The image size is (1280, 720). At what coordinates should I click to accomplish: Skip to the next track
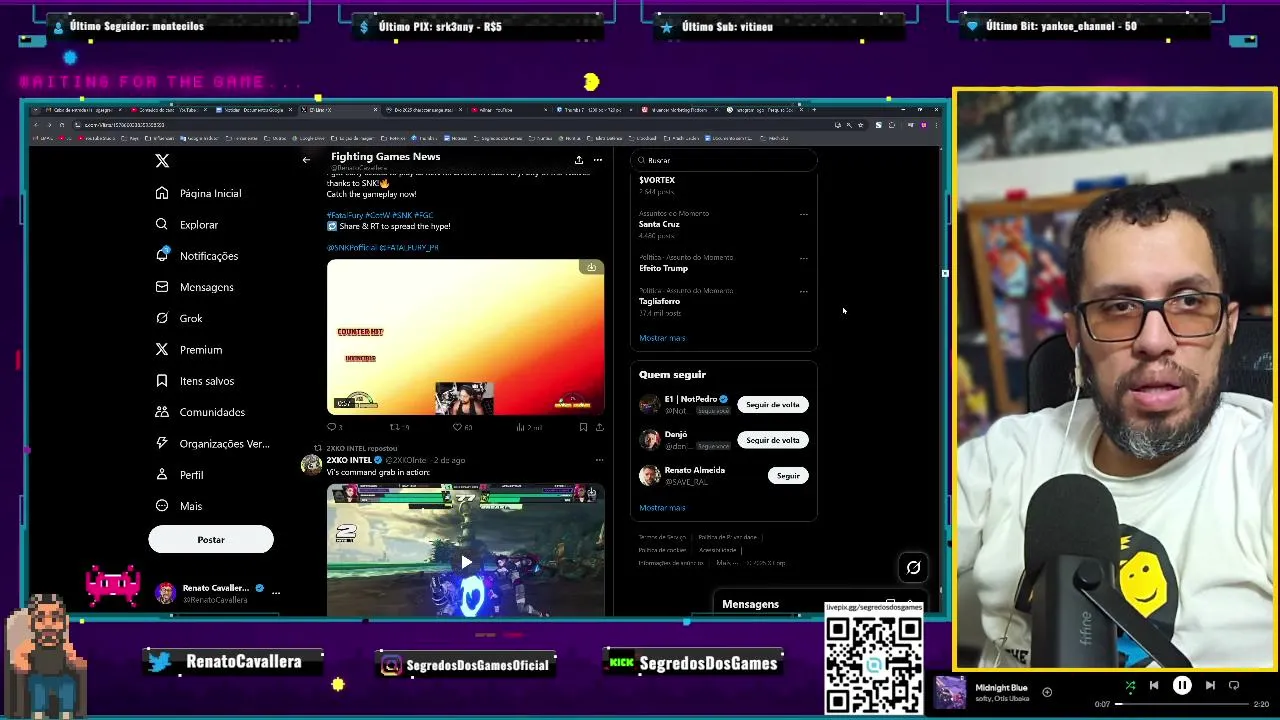(1210, 685)
